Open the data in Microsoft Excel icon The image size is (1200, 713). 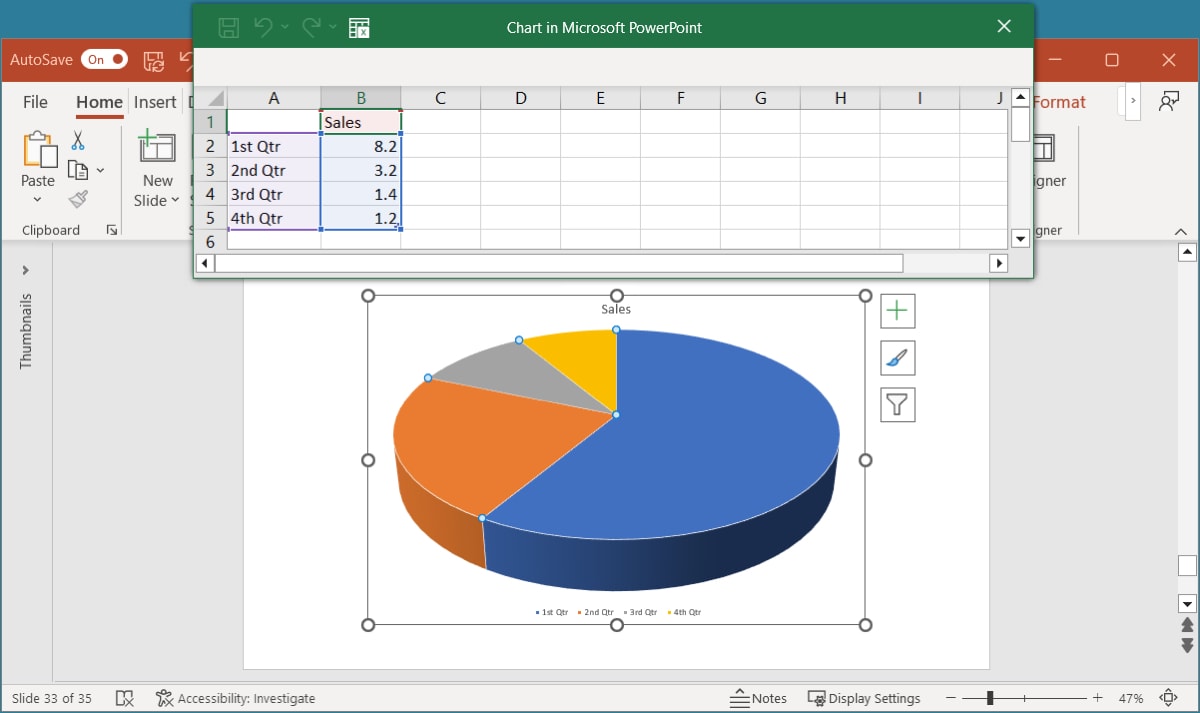click(359, 27)
